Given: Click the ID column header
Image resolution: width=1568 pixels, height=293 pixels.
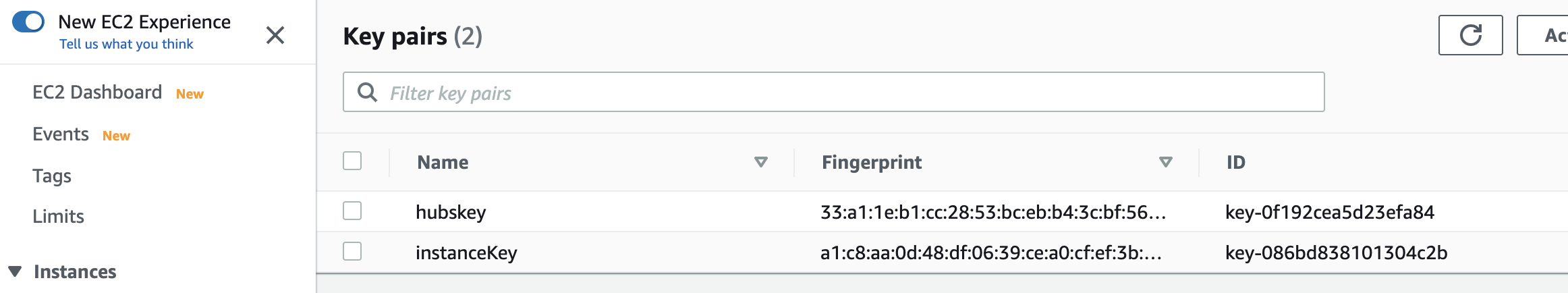Looking at the screenshot, I should tap(1236, 162).
